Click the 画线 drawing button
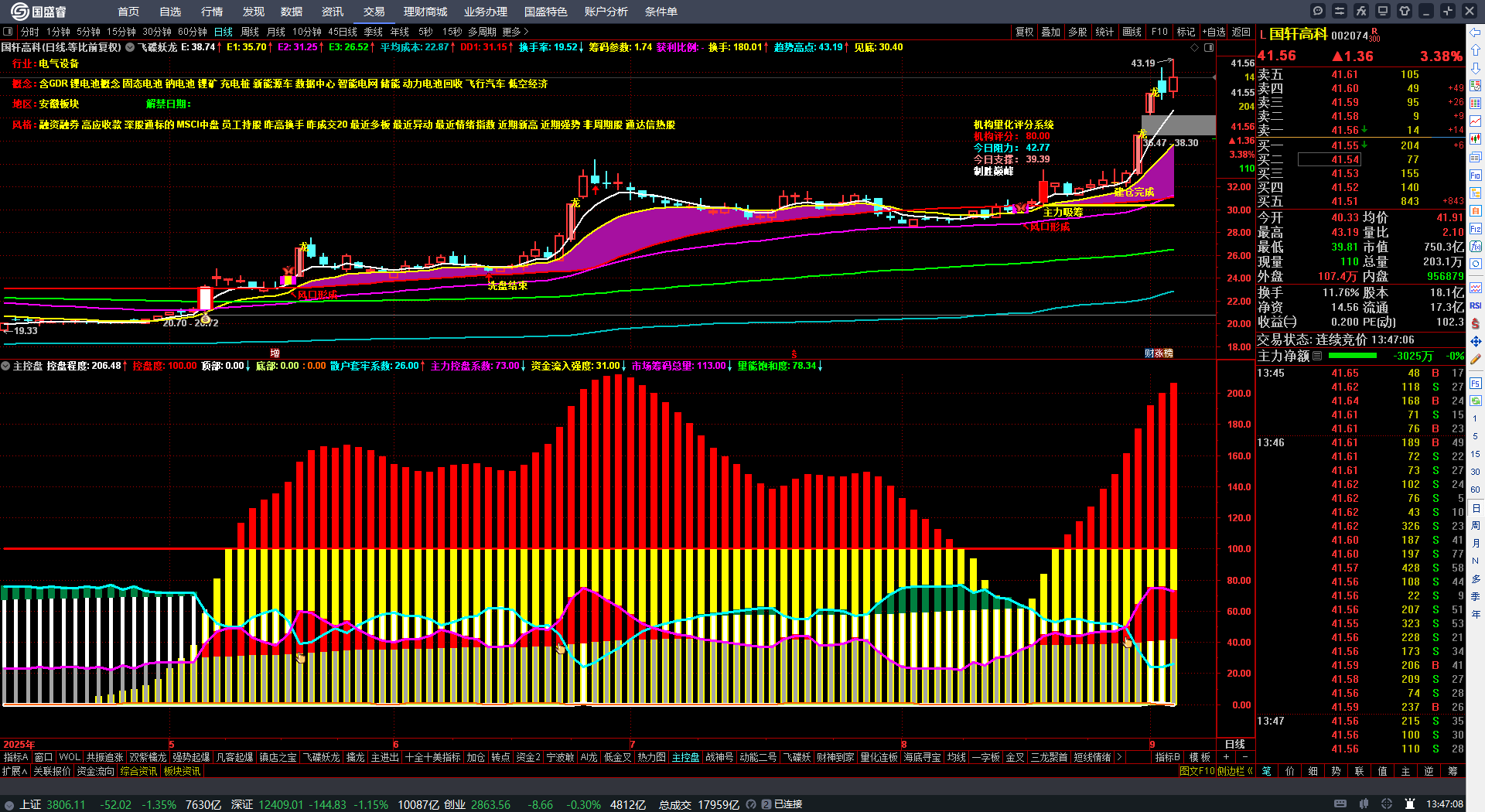This screenshot has height=812, width=1485. (1132, 32)
